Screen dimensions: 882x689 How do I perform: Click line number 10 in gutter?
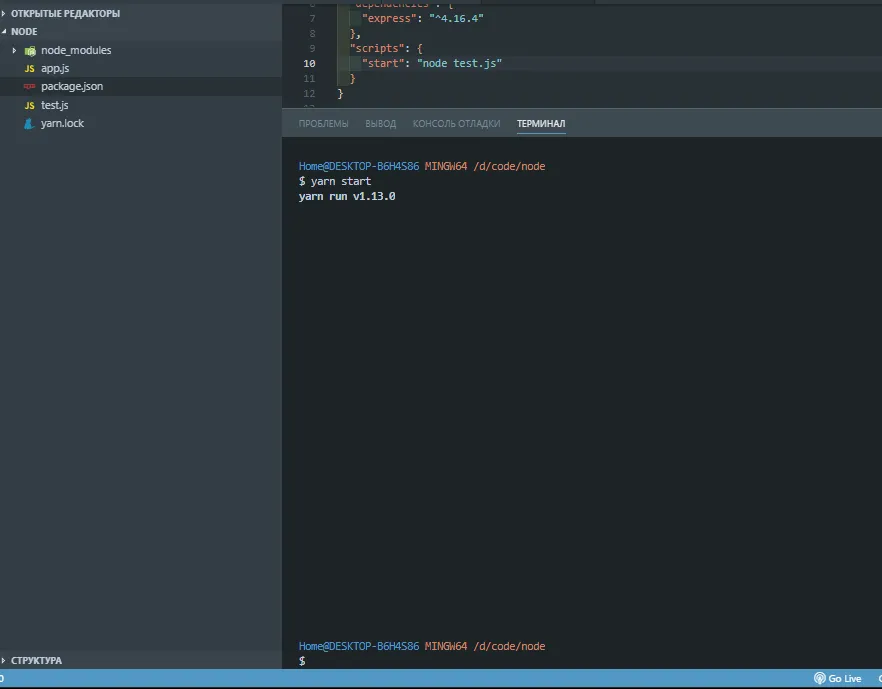point(309,64)
